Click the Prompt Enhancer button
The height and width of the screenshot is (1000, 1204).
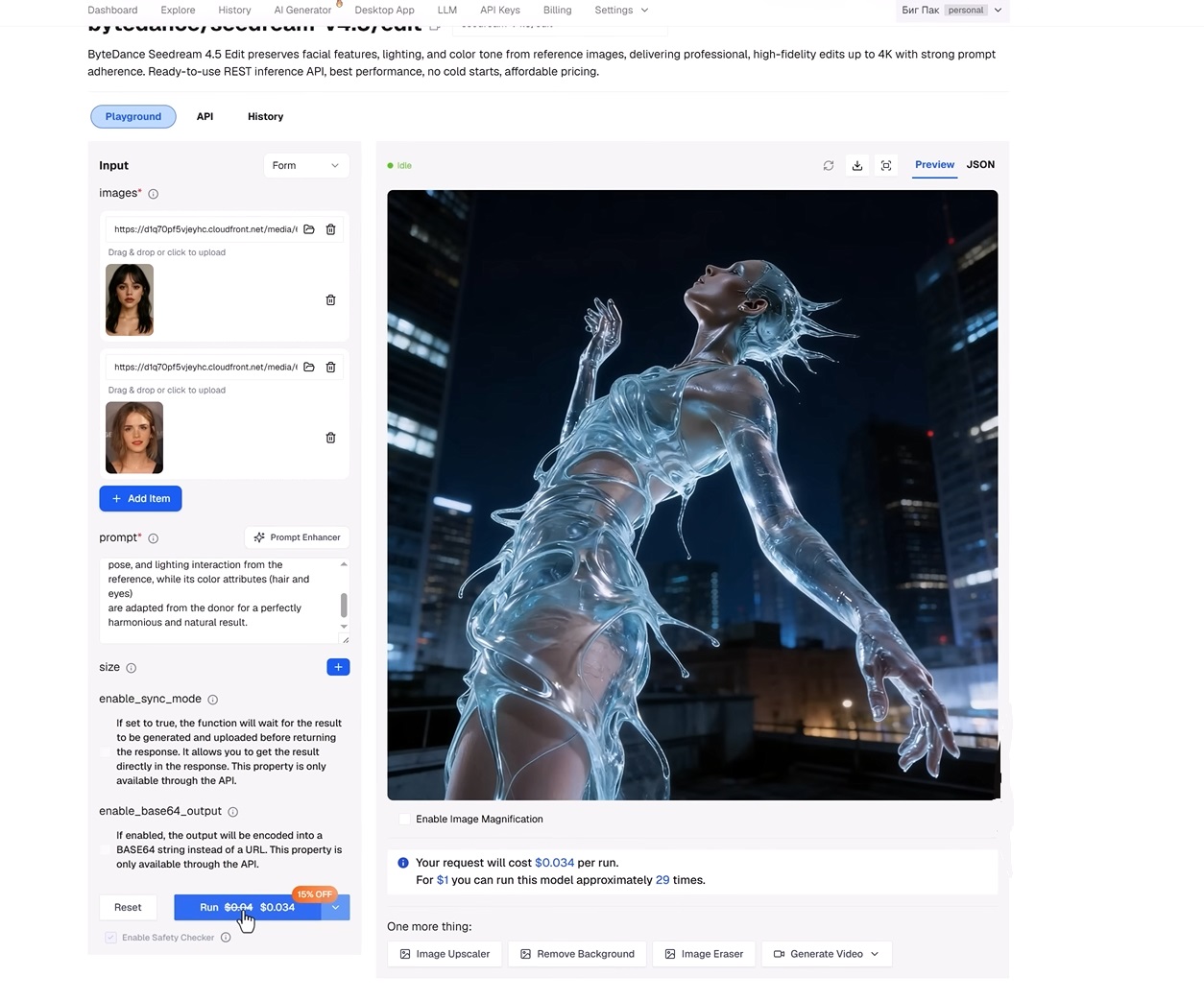point(297,537)
